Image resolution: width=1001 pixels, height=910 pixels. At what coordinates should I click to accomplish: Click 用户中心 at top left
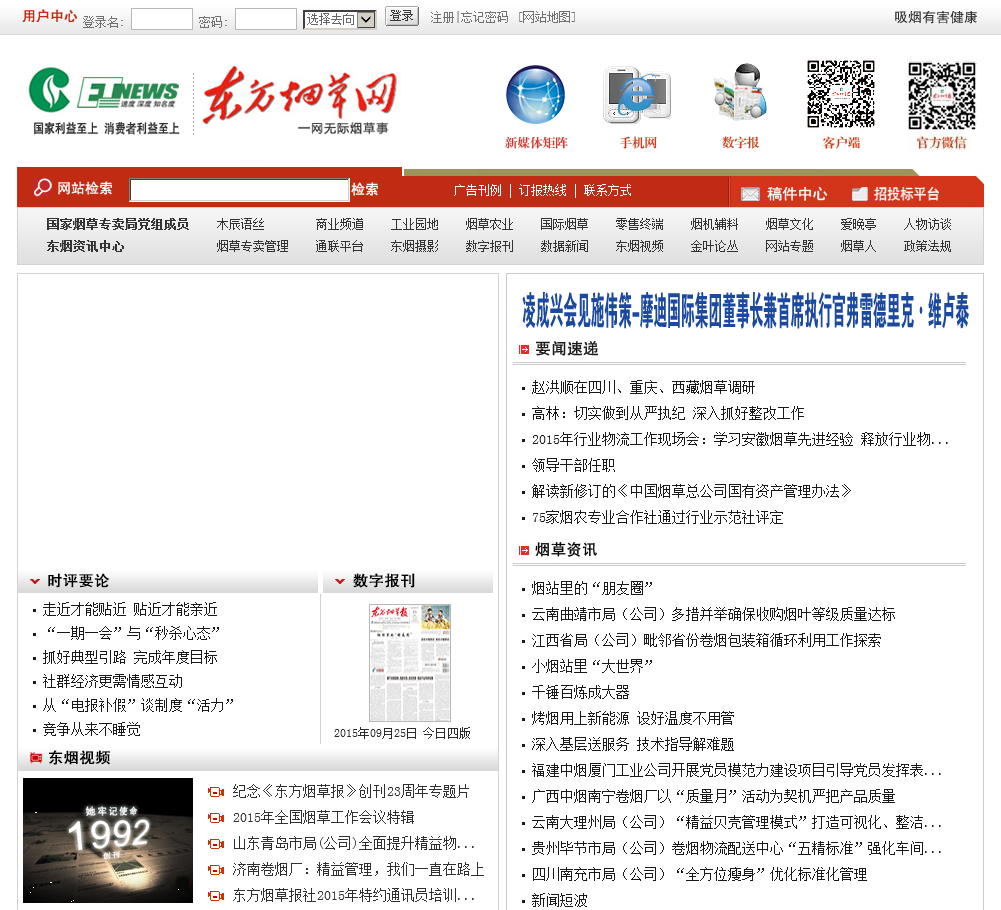pos(49,16)
